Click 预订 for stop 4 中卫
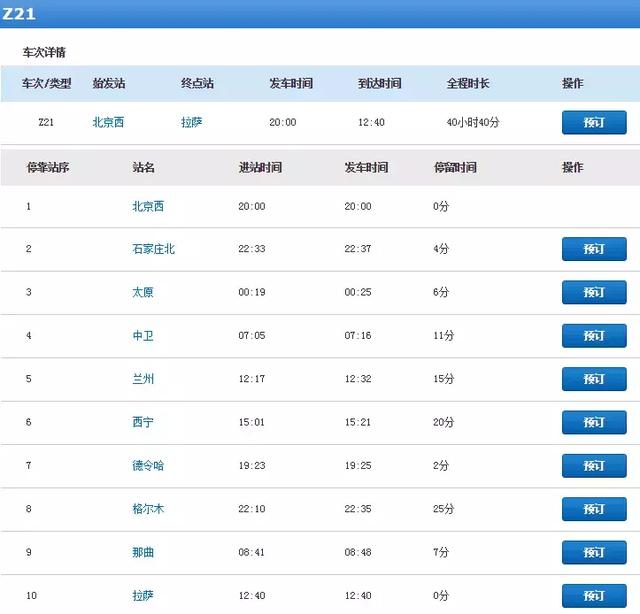The height and width of the screenshot is (614, 640). [594, 336]
